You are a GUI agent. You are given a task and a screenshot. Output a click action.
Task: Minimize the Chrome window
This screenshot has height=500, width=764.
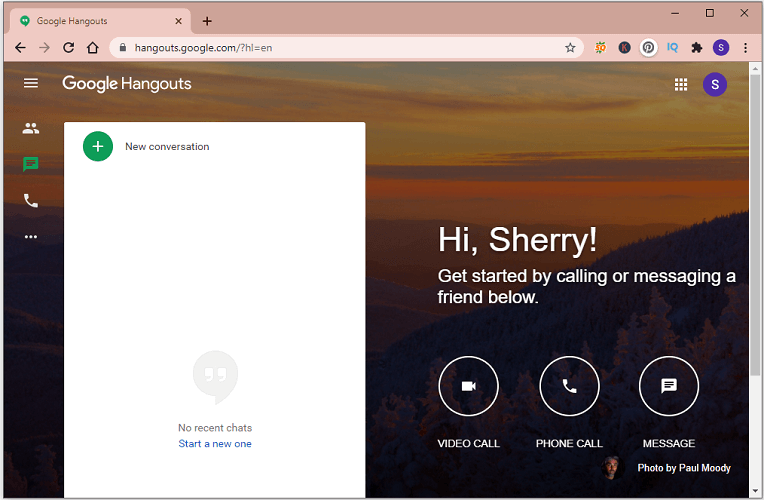tap(675, 13)
